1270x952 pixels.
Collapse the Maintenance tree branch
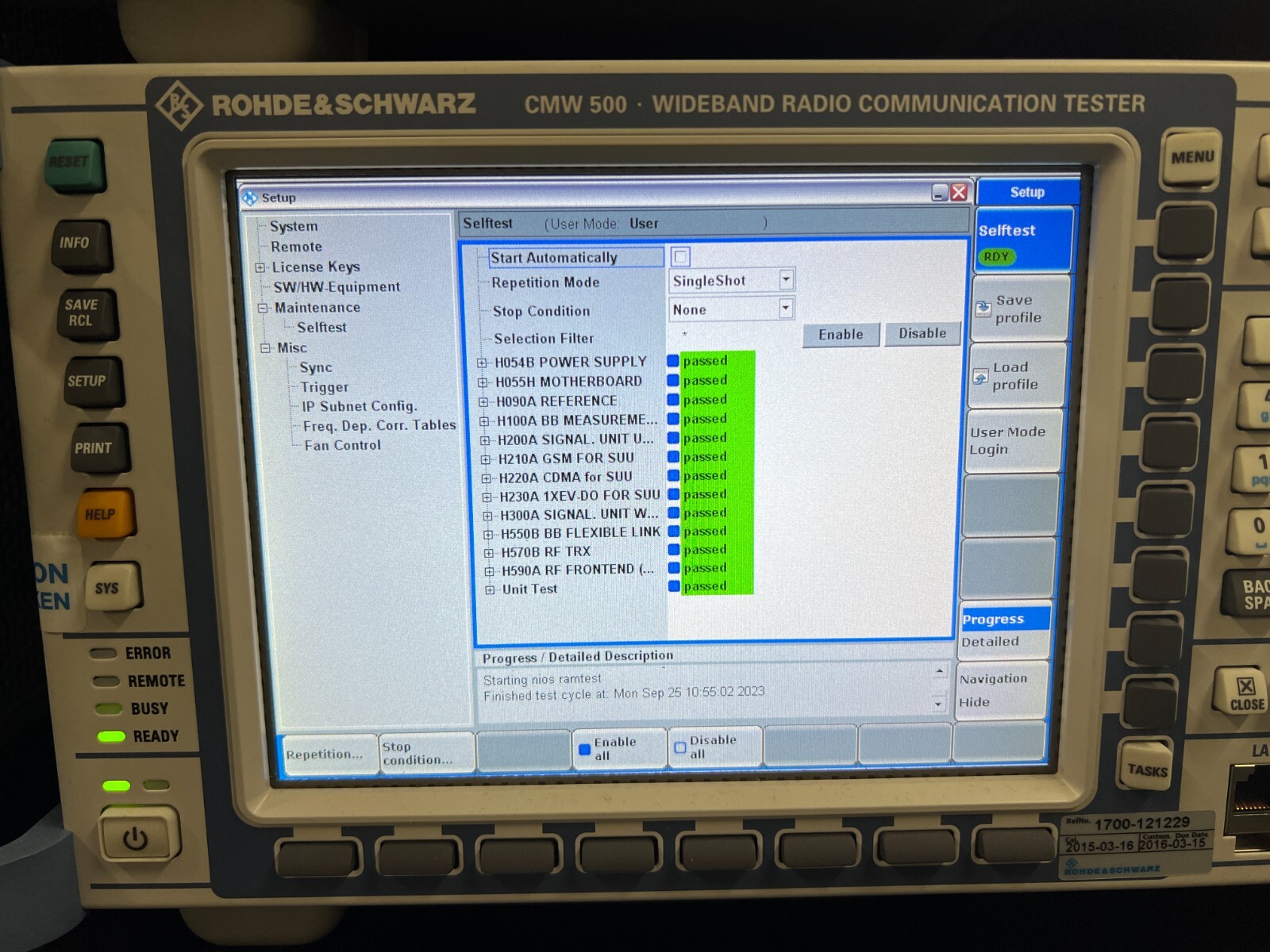click(x=262, y=309)
